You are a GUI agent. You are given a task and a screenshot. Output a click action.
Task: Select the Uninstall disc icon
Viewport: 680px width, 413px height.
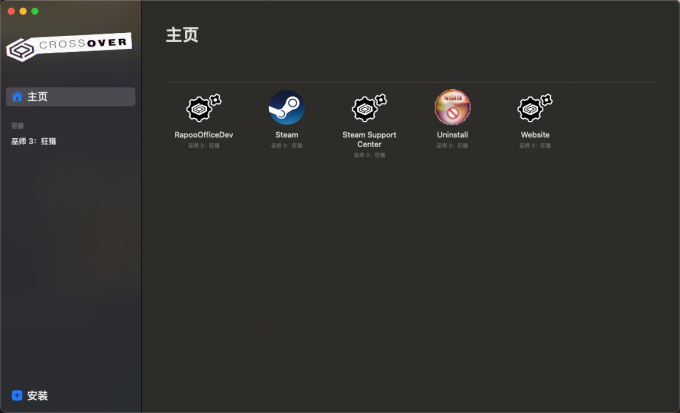(452, 107)
